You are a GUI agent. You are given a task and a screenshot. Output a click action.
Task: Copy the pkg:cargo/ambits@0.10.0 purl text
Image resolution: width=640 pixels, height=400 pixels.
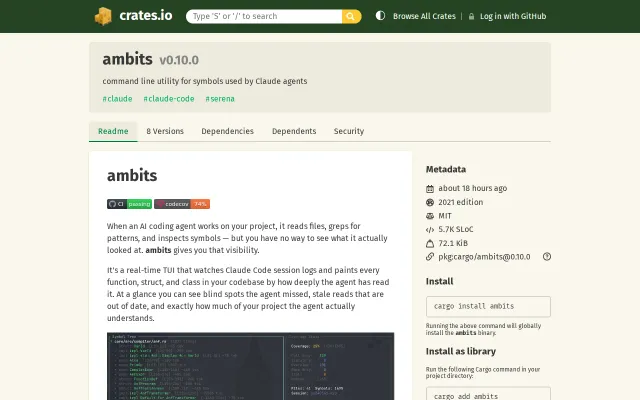(484, 257)
